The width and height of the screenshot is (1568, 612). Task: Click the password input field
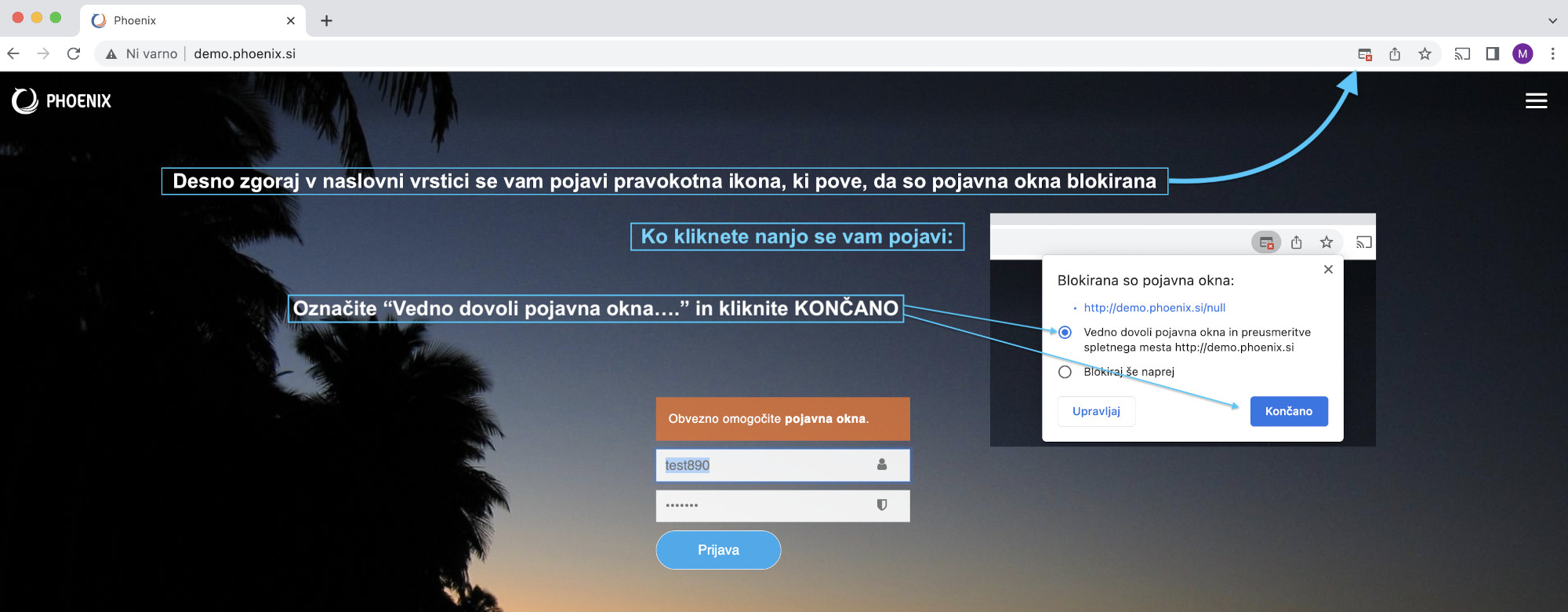click(768, 506)
